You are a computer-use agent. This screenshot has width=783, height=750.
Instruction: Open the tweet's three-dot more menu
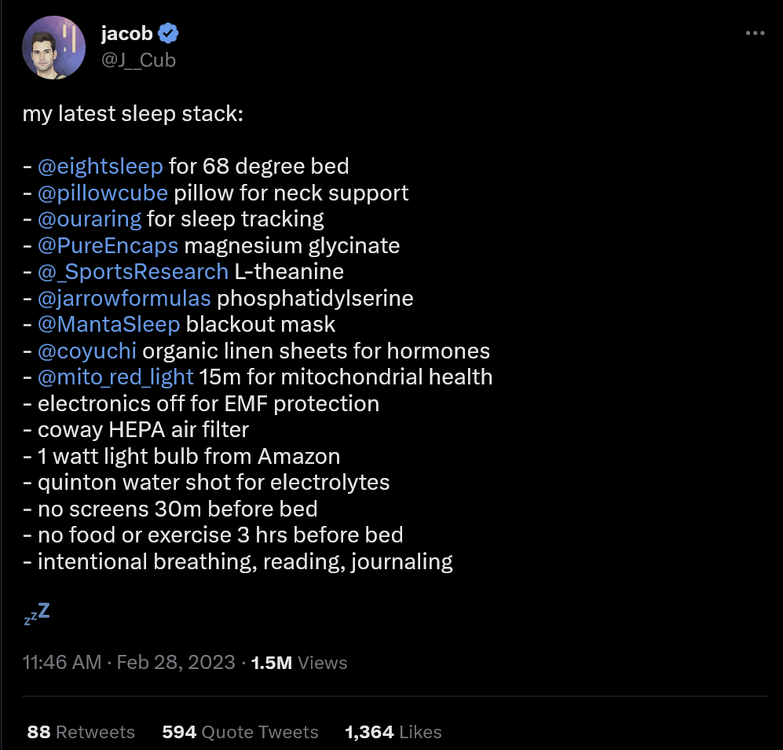coord(755,33)
